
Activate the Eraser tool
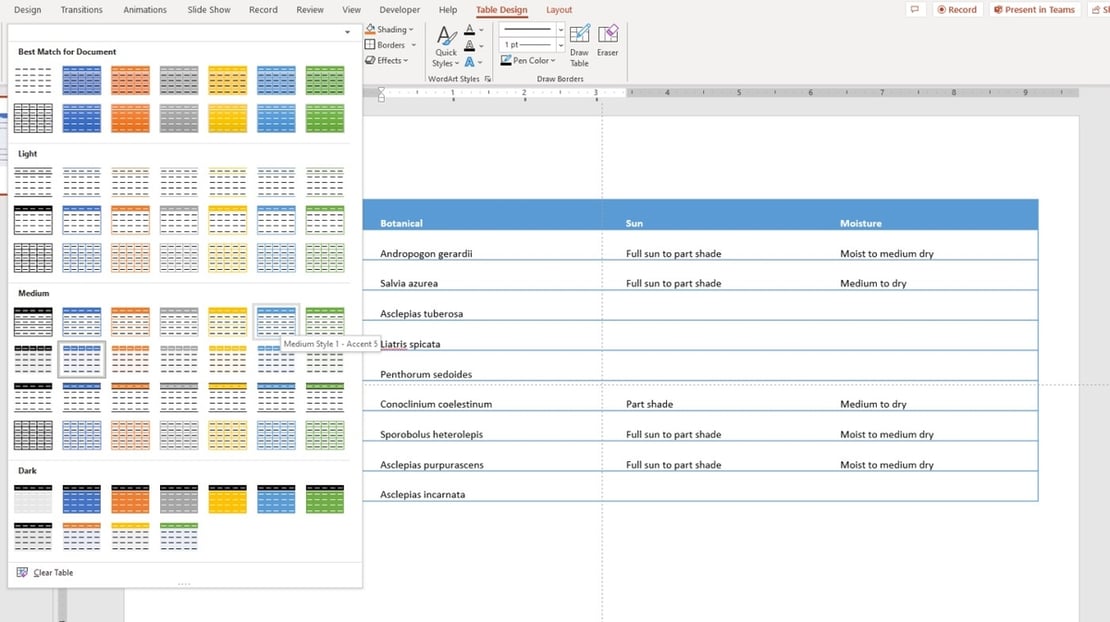[607, 40]
